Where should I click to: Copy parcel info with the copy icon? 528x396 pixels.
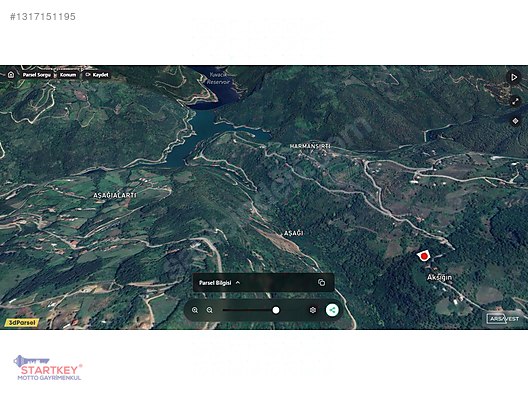click(322, 283)
